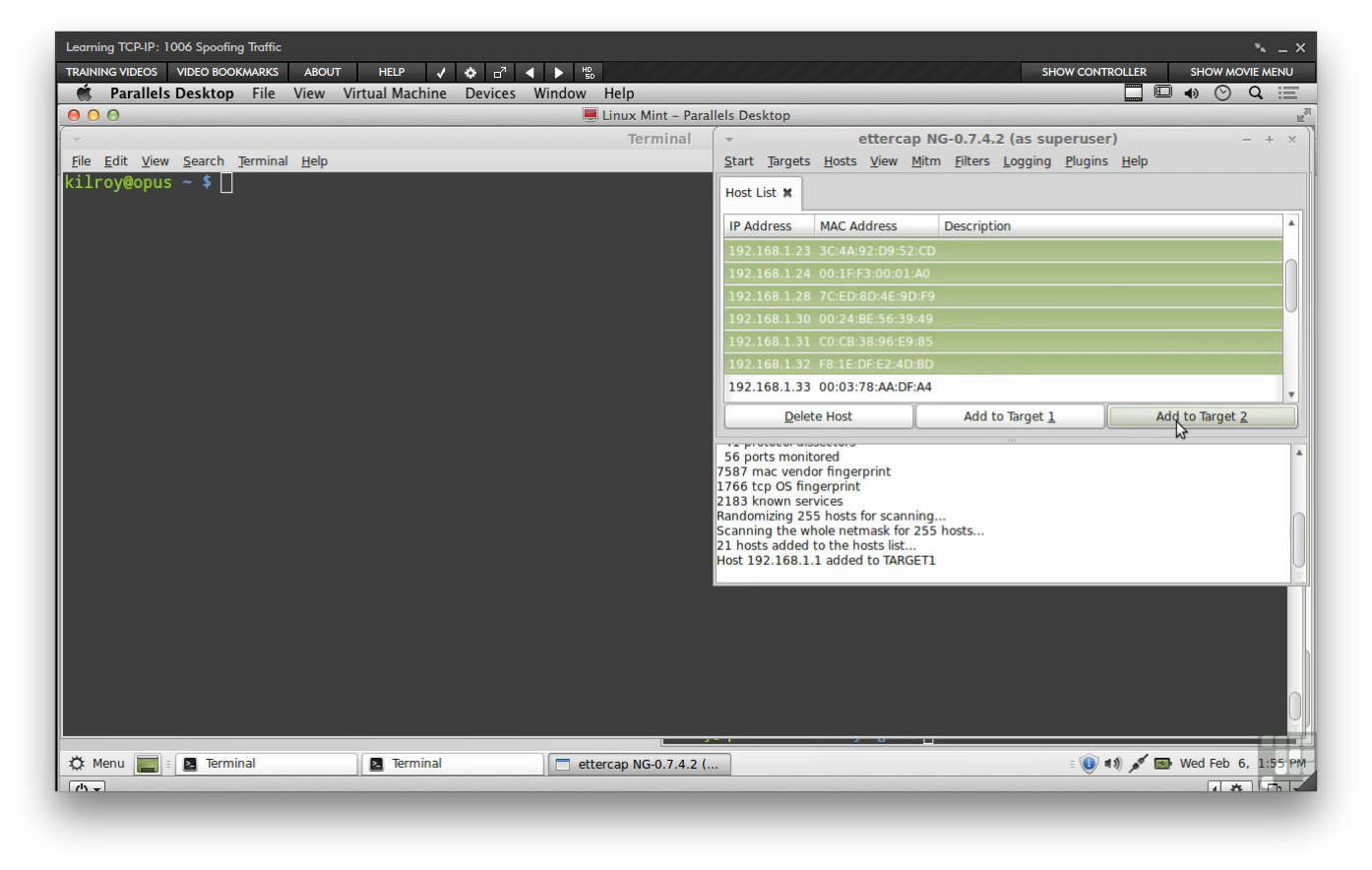Select host row 192.168.1.33
1372x870 pixels.
pyautogui.click(x=1003, y=387)
